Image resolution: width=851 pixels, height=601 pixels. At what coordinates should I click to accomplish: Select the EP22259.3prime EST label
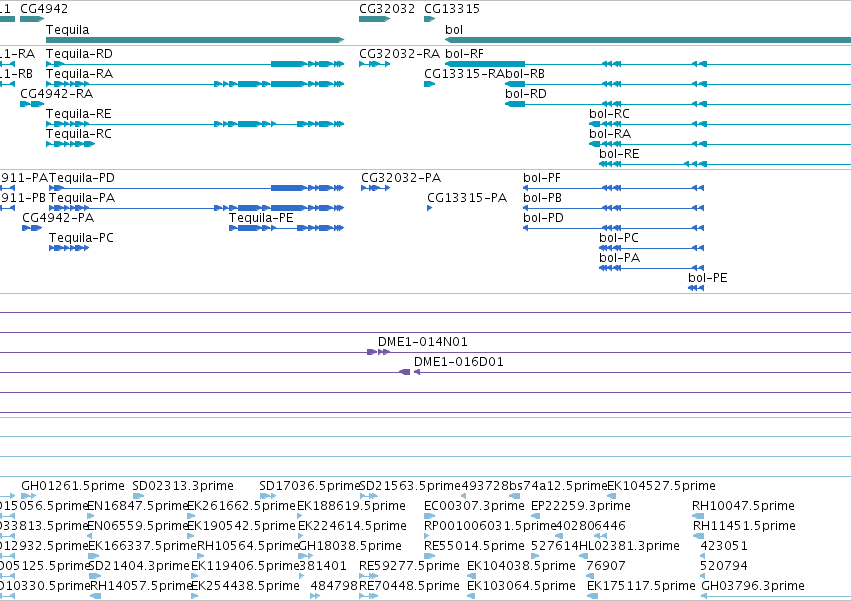tap(581, 506)
